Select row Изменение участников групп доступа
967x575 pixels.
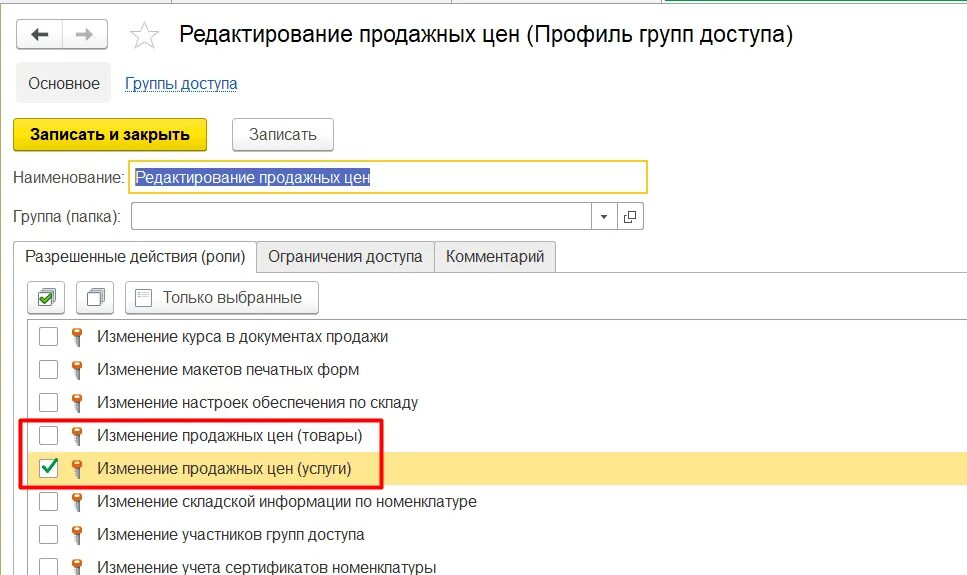(x=497, y=534)
